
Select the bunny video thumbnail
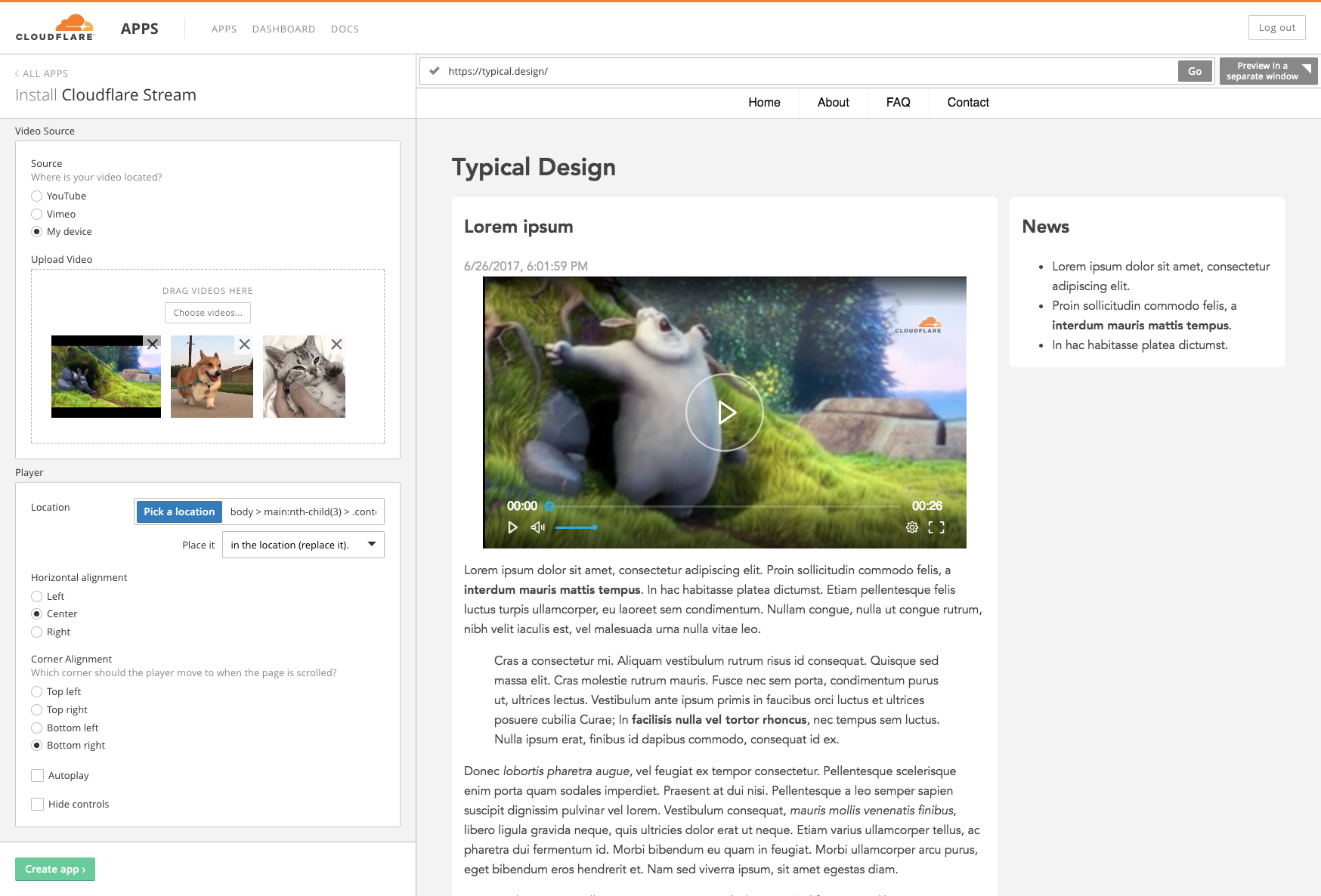click(x=106, y=376)
